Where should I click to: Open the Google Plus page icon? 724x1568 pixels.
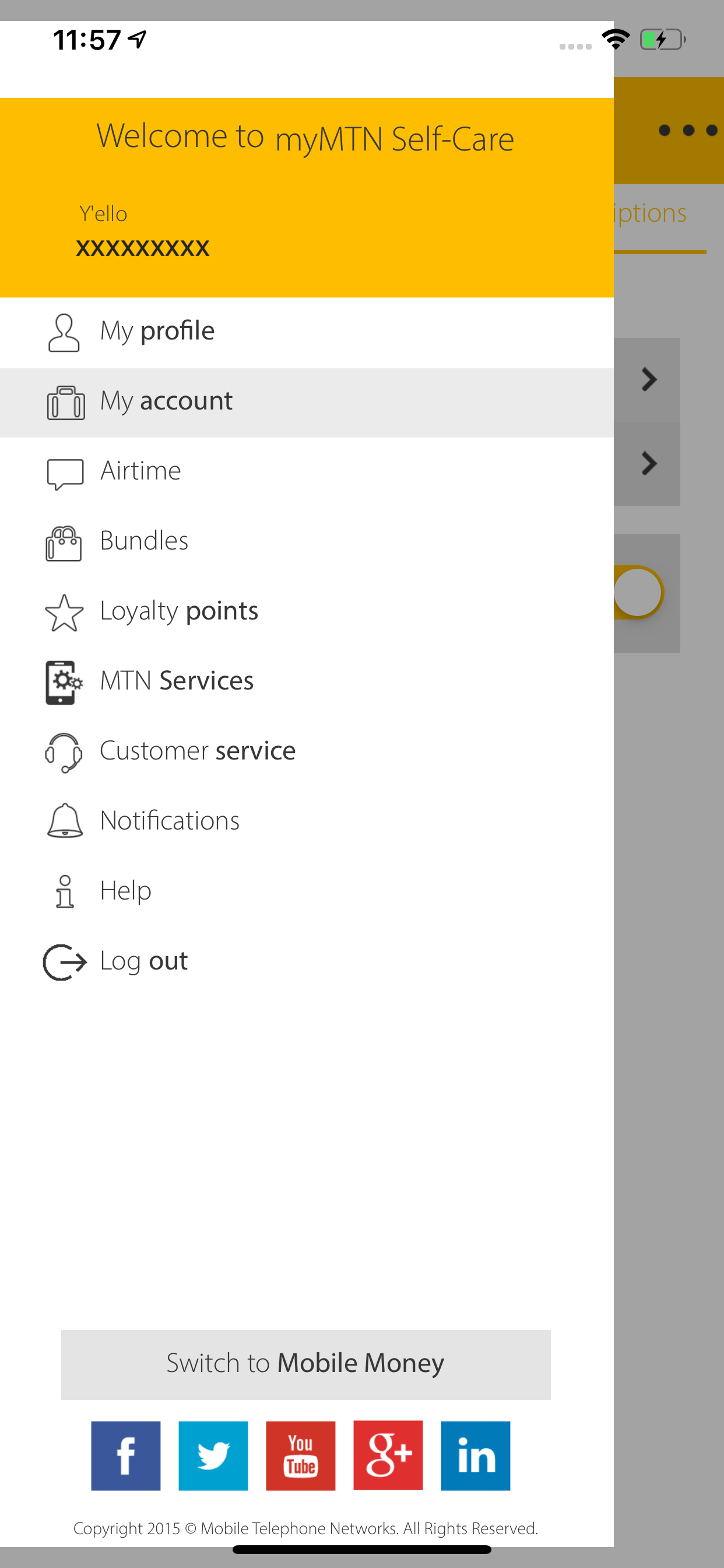click(x=388, y=1455)
